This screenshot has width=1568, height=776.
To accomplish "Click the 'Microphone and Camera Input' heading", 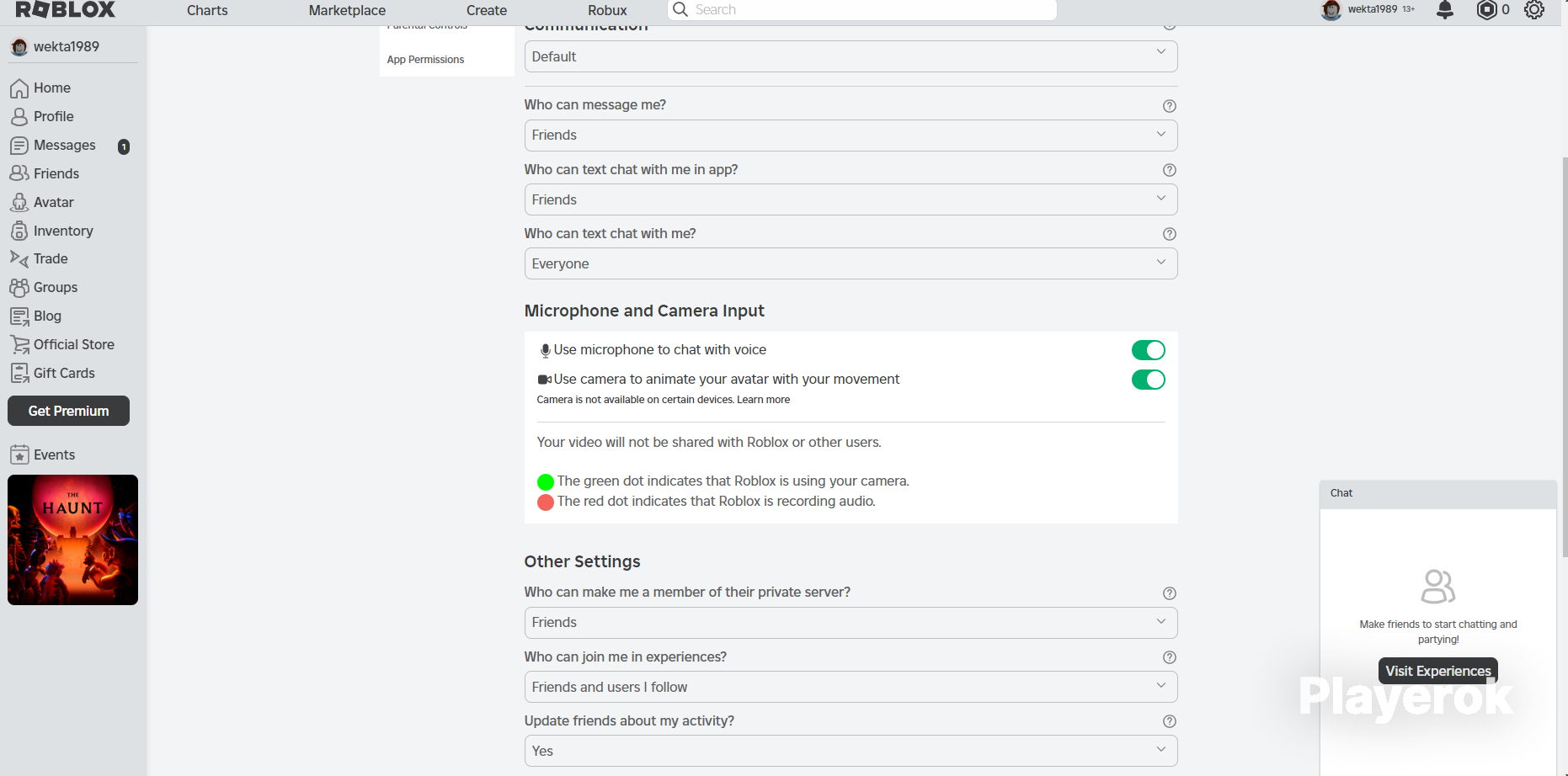I will [644, 311].
